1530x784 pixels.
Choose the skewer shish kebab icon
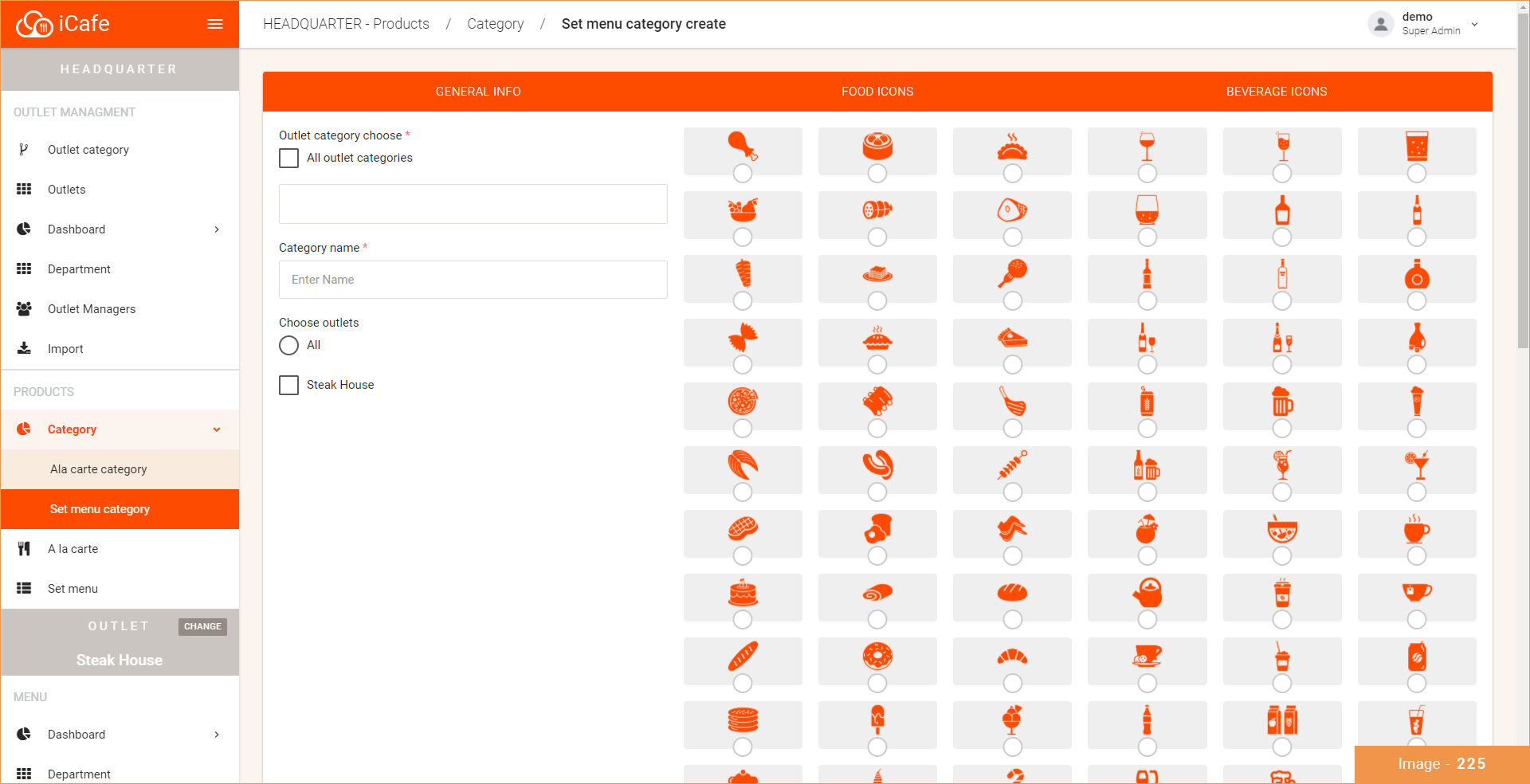[1013, 465]
